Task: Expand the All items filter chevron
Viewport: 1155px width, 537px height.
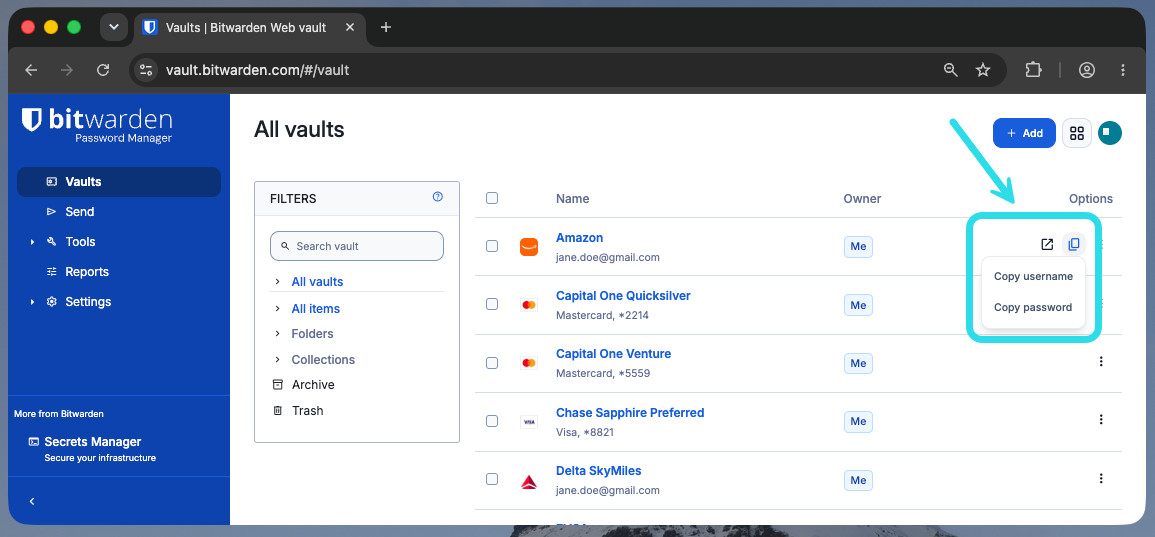Action: [x=277, y=308]
